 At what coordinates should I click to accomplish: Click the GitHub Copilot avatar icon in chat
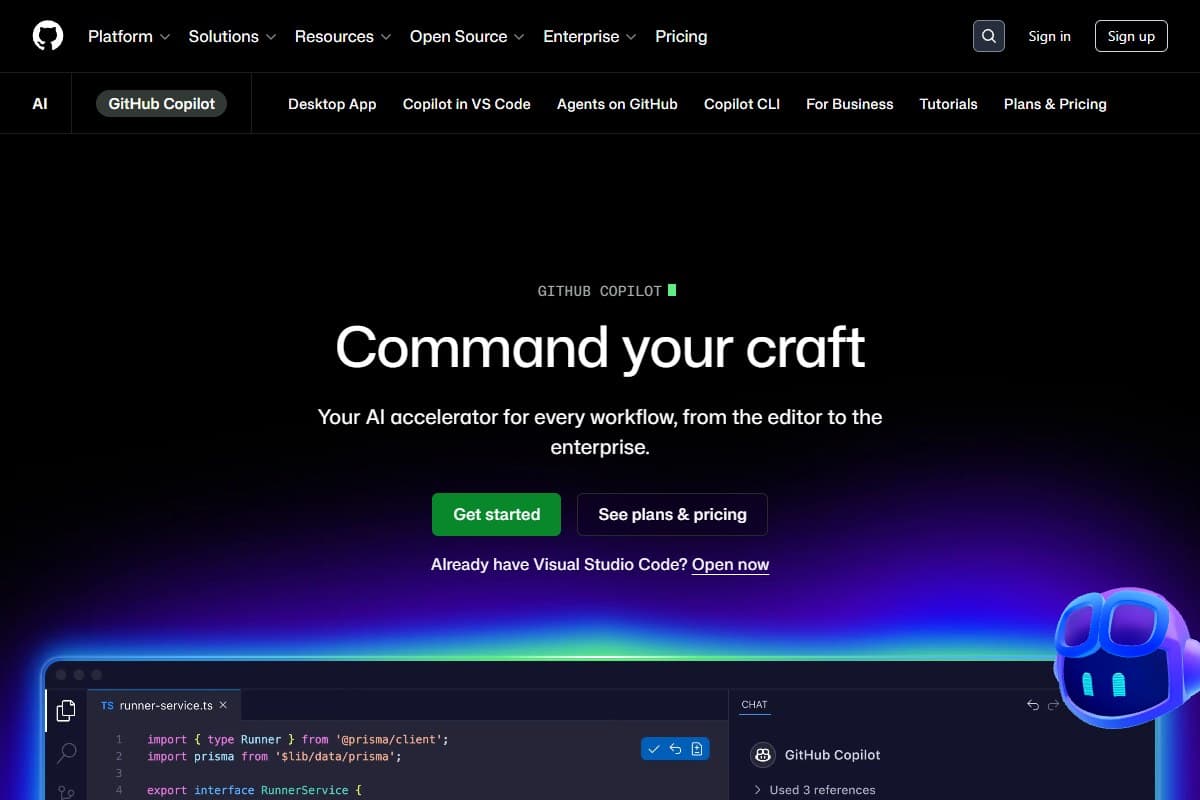point(763,755)
